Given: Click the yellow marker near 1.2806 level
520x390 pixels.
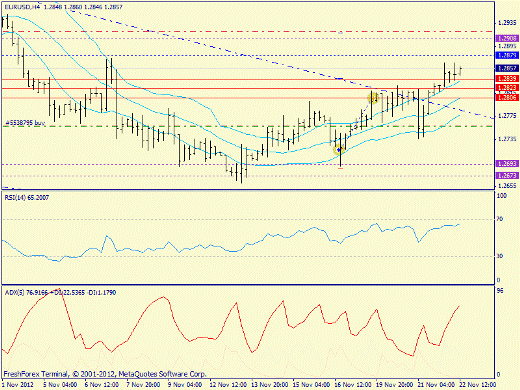Looking at the screenshot, I should (x=373, y=98).
